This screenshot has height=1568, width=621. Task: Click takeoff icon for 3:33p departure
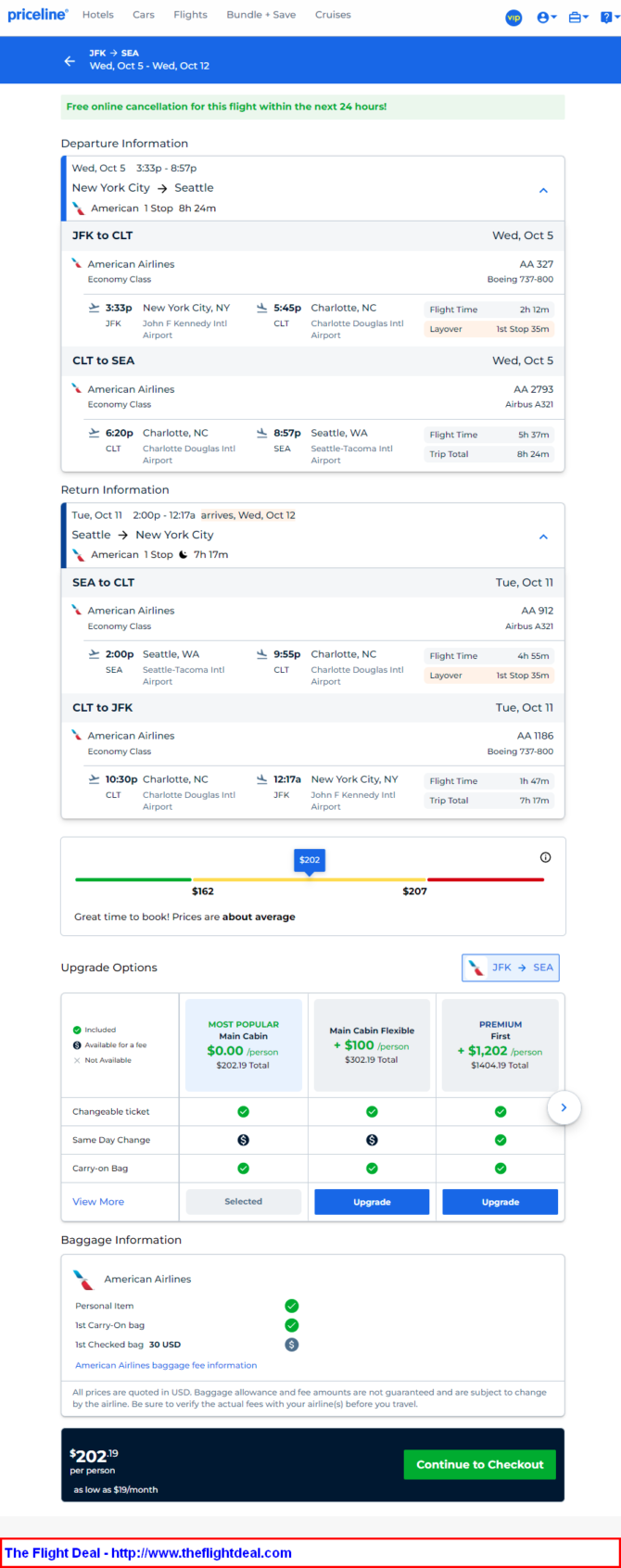tap(94, 308)
